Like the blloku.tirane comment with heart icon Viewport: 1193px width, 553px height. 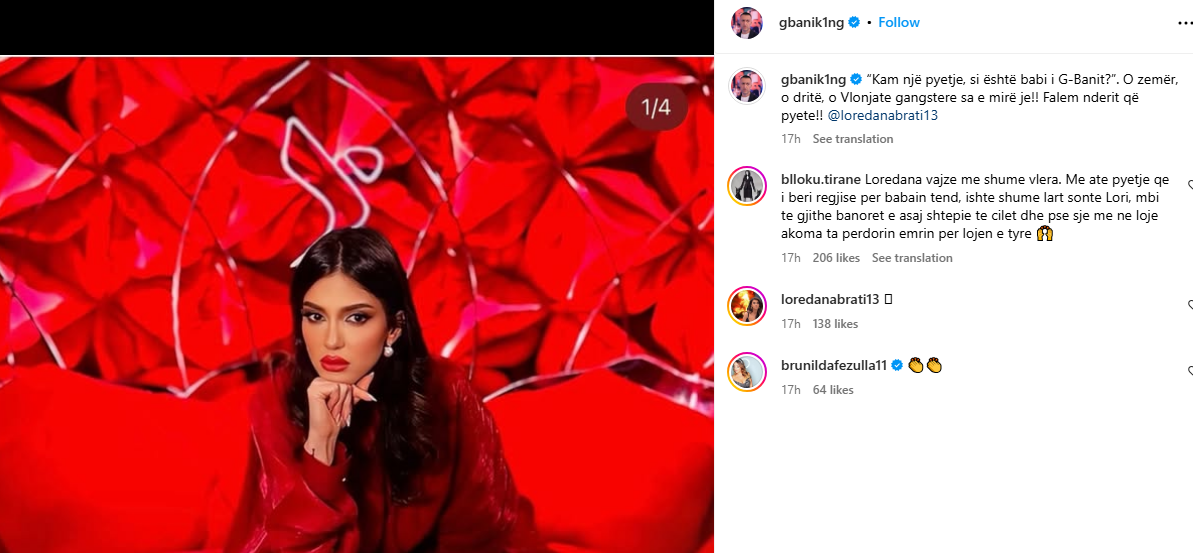[x=1190, y=185]
